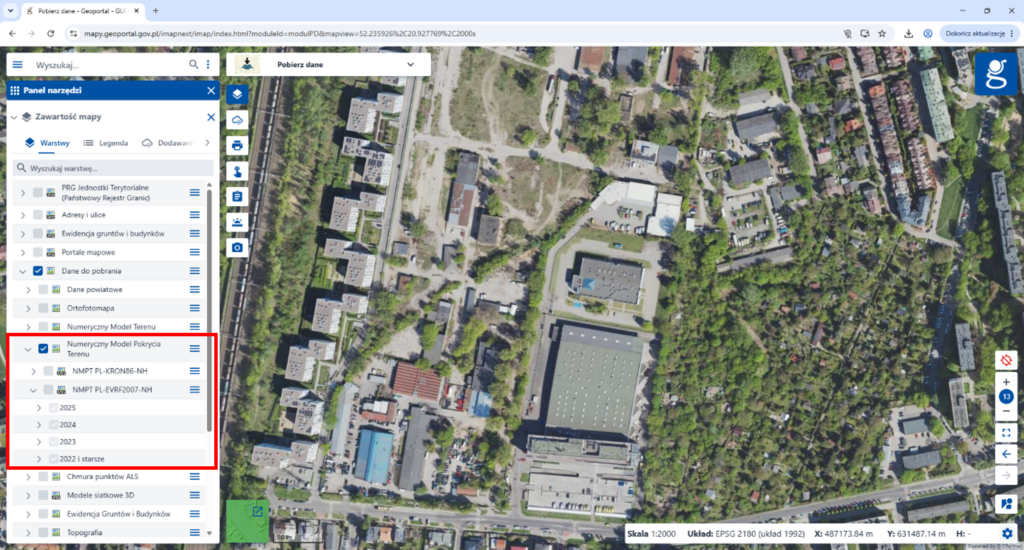Open the layers tool in the vertical toolbar
Image resolution: width=1024 pixels, height=550 pixels.
237,94
